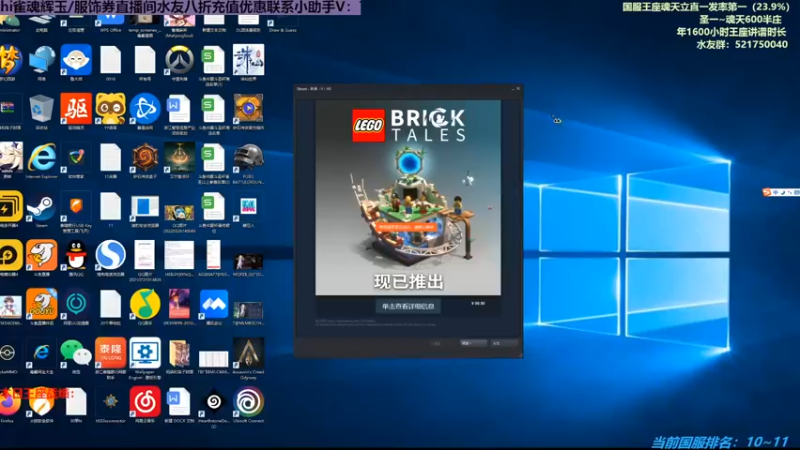Launch the Douyu shark icon beside QQ penguin
The width and height of the screenshot is (800, 450).
pyautogui.click(x=41, y=255)
